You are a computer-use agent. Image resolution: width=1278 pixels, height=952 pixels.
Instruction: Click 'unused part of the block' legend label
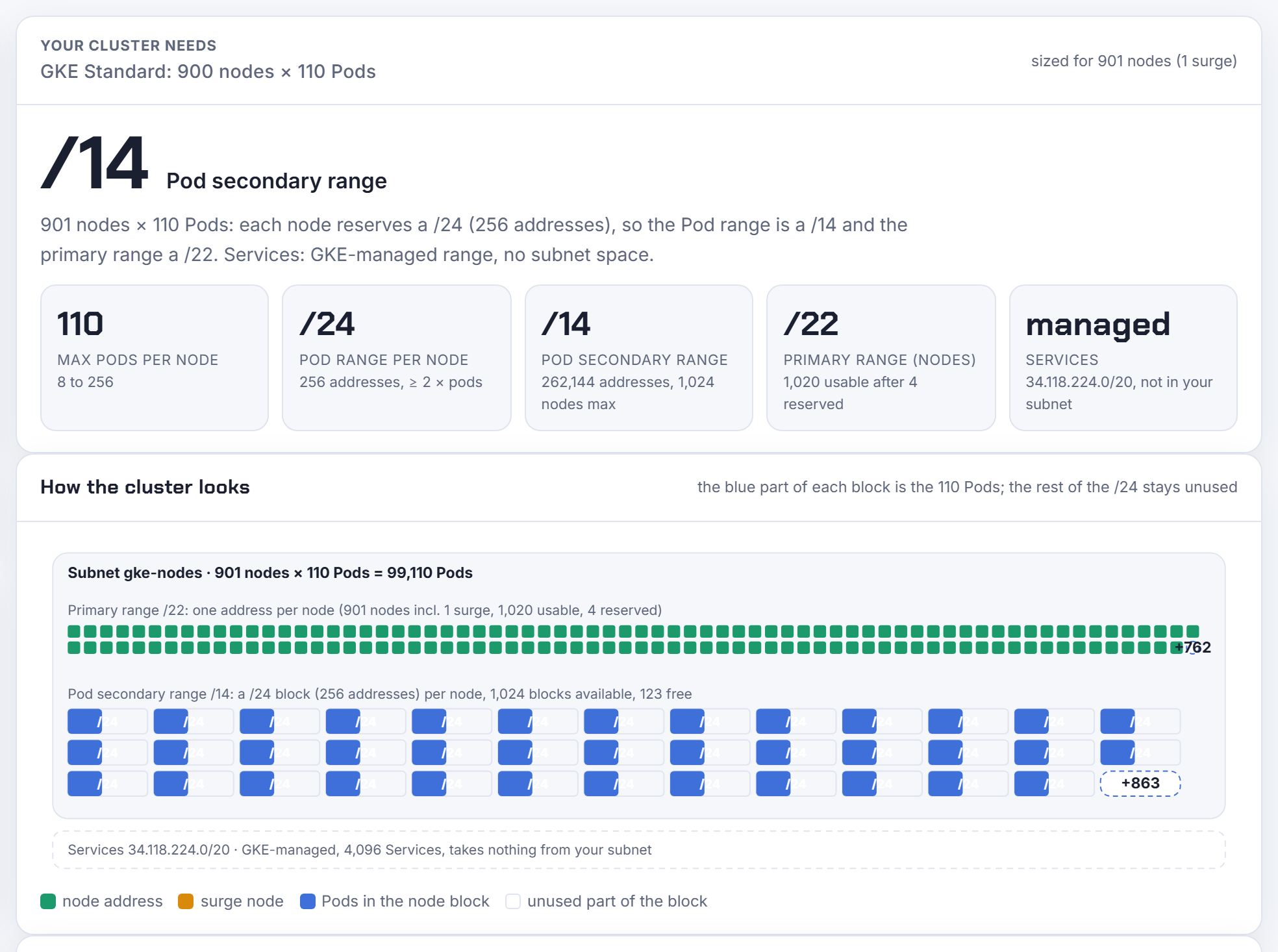click(617, 901)
